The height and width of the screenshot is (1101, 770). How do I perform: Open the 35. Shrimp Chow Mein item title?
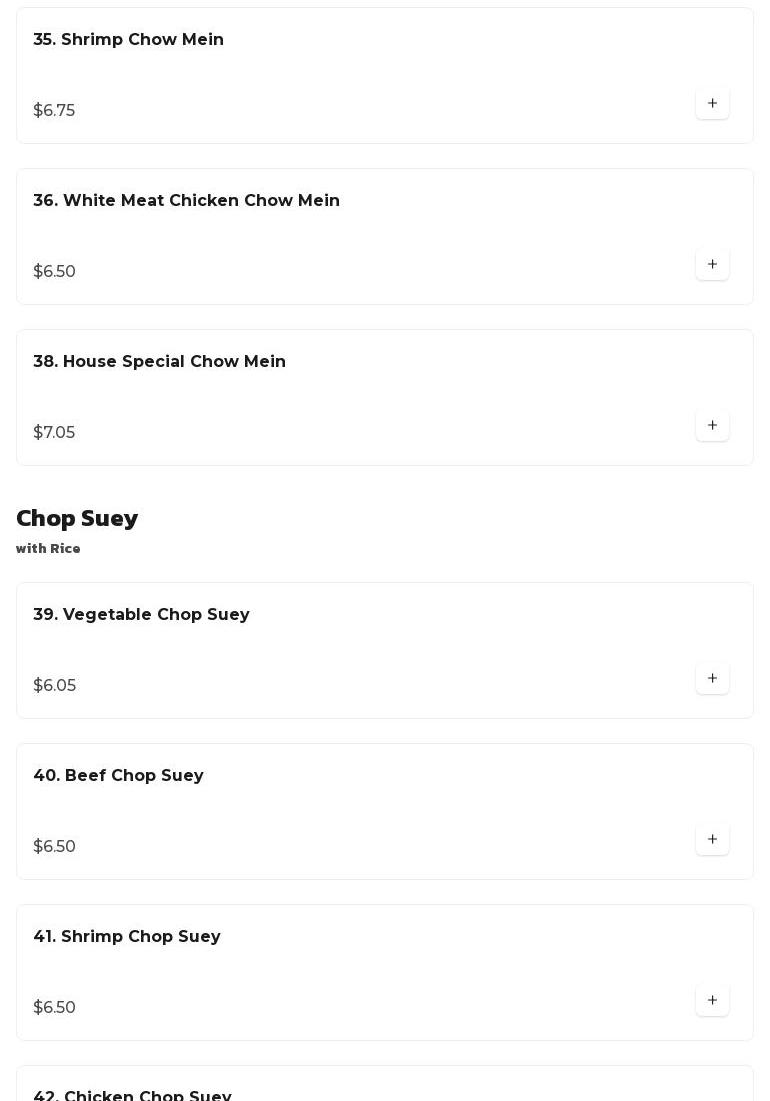pos(128,40)
